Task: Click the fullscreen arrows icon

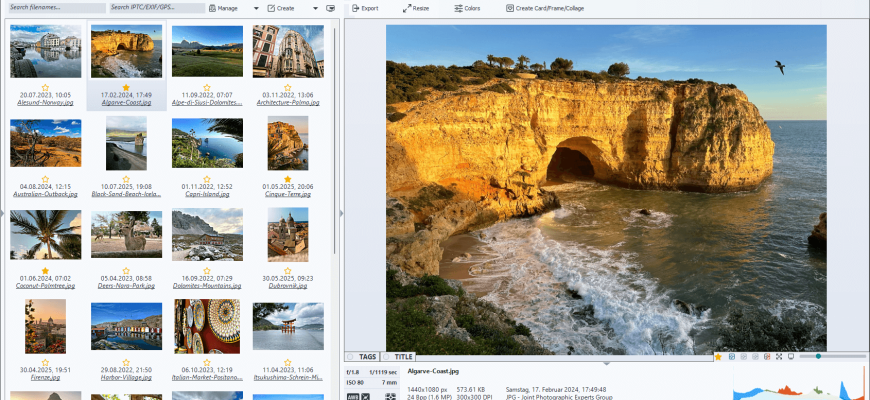Action: coord(779,357)
